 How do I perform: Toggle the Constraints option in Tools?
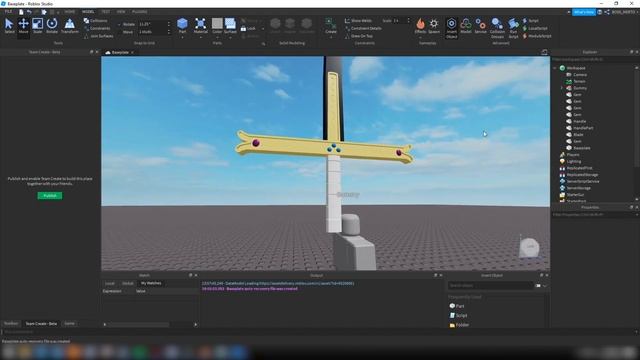pyautogui.click(x=97, y=28)
